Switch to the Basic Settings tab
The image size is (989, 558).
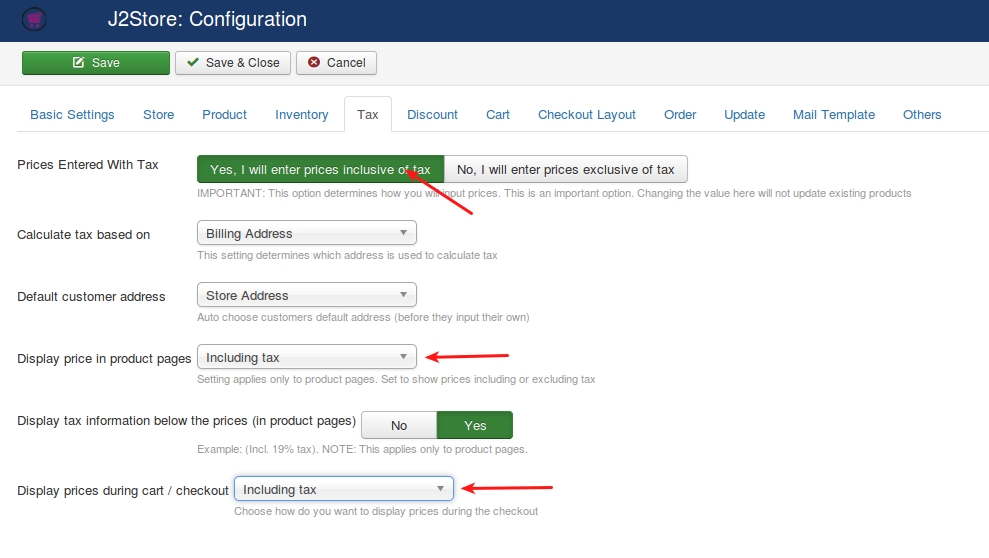point(73,115)
